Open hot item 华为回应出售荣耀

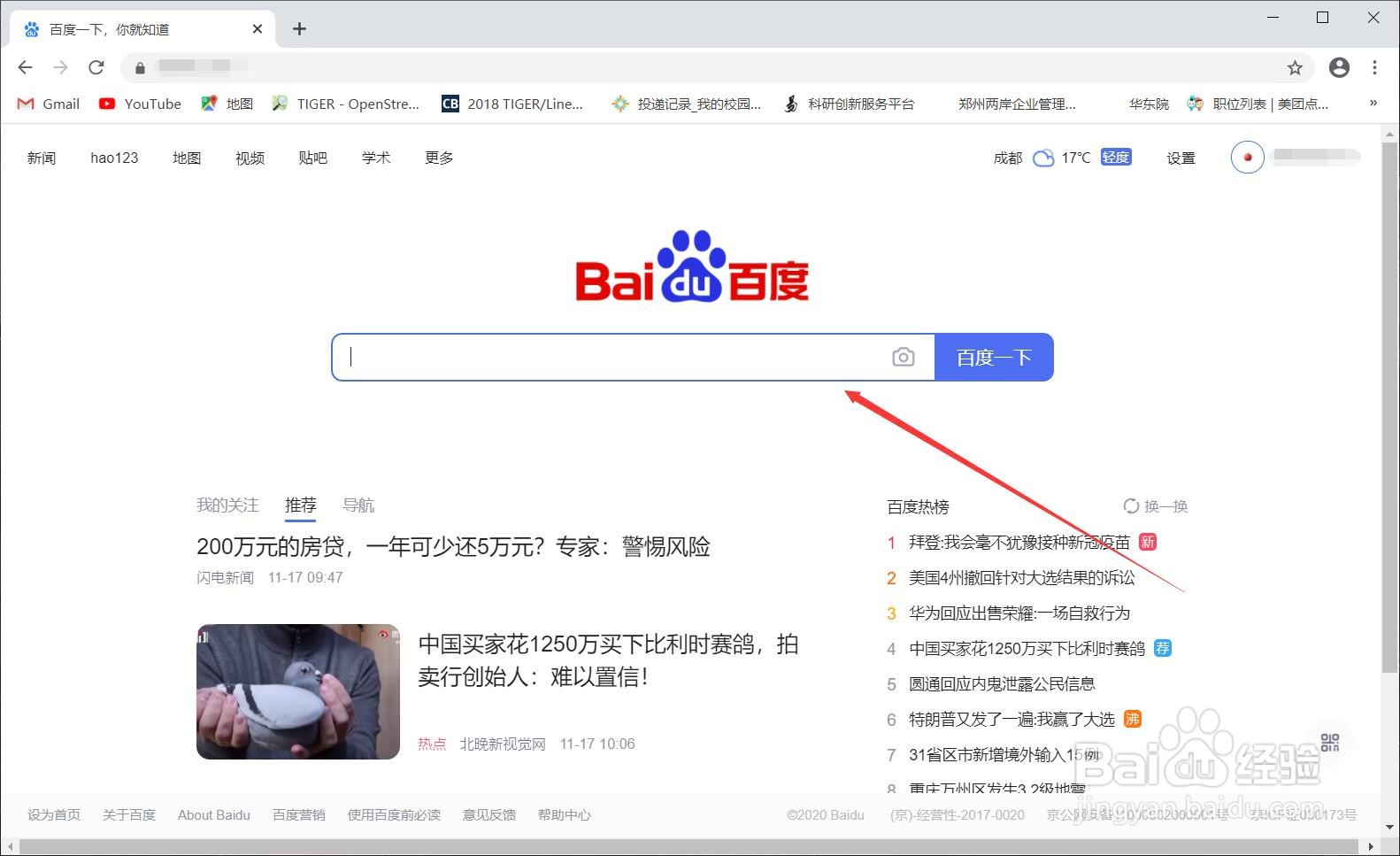pos(1019,613)
